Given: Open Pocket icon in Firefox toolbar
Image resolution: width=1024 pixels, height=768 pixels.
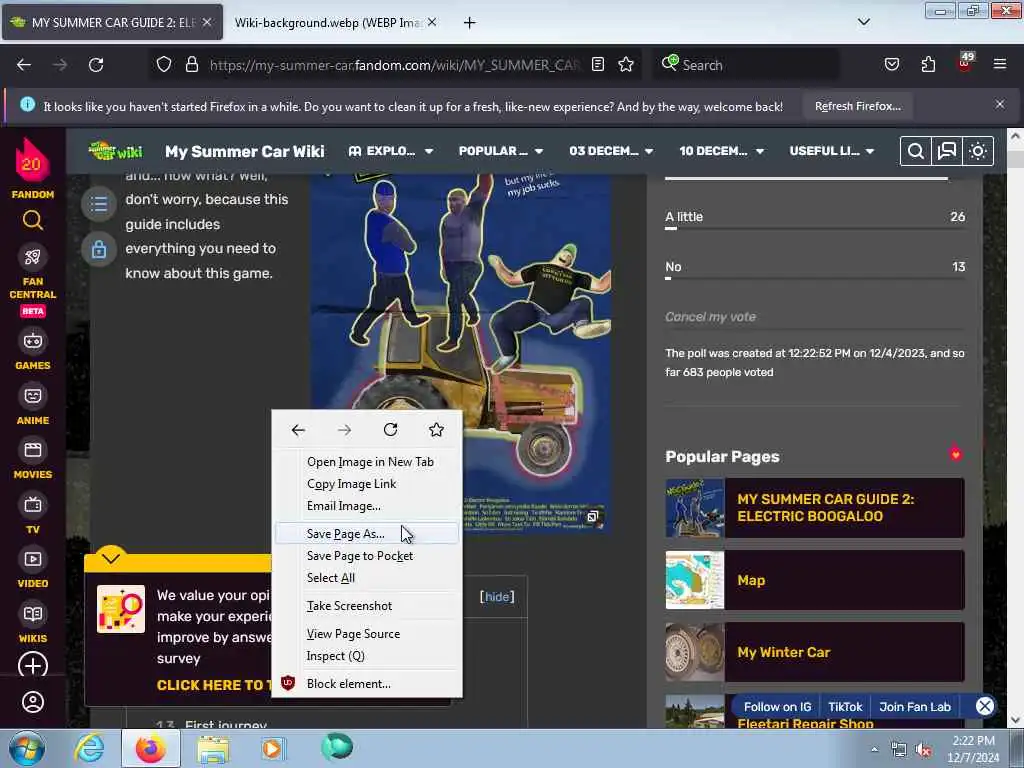Looking at the screenshot, I should 891,64.
